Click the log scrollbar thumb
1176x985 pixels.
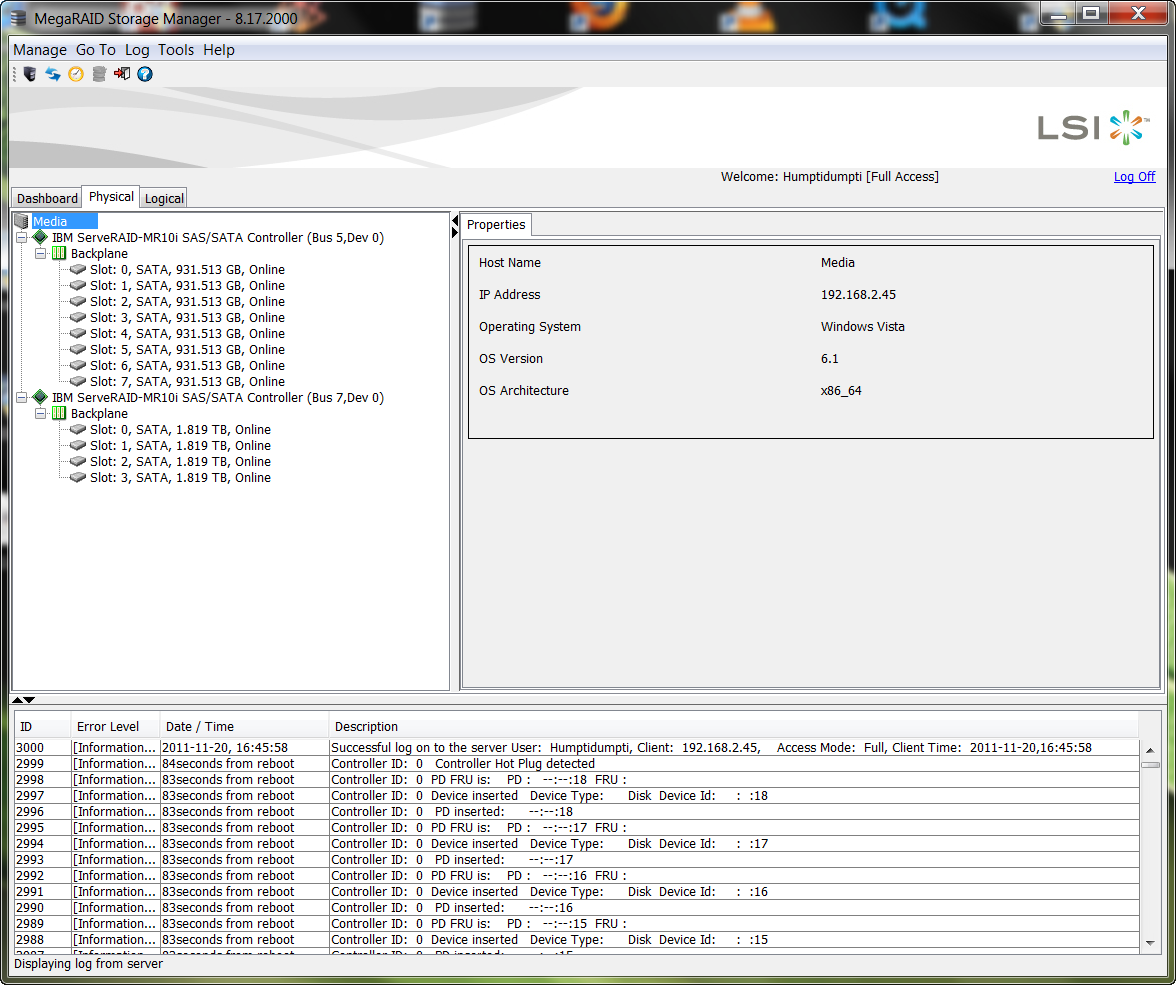click(x=1150, y=765)
